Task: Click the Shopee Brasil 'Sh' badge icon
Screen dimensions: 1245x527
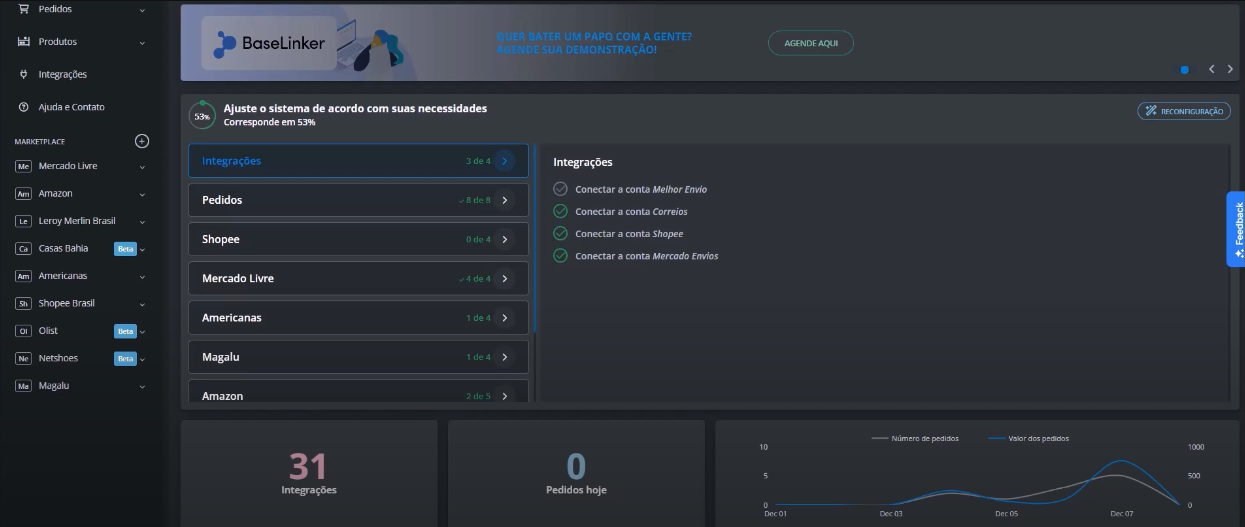Action: coord(24,303)
